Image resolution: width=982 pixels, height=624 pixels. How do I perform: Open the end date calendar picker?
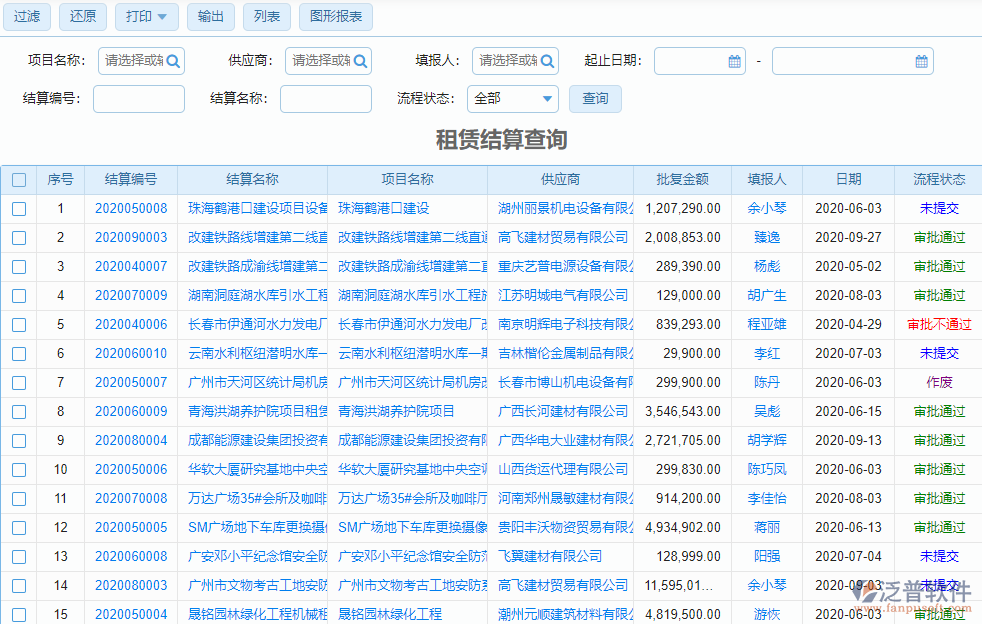[921, 61]
